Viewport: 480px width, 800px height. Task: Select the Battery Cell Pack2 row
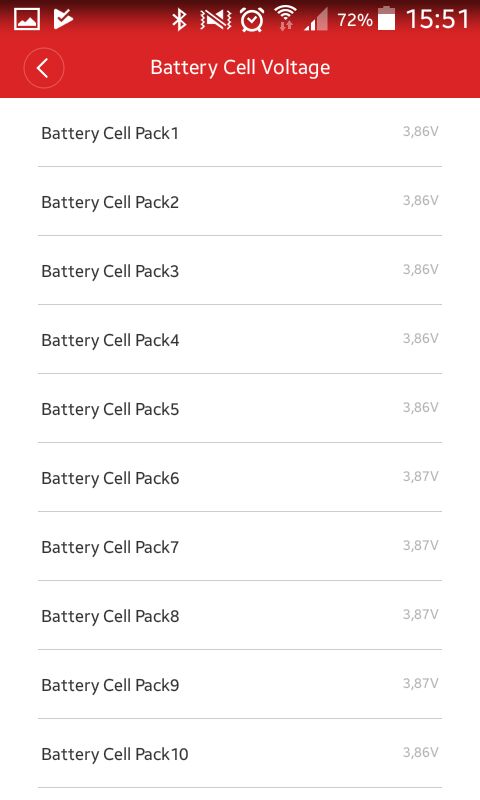(240, 202)
